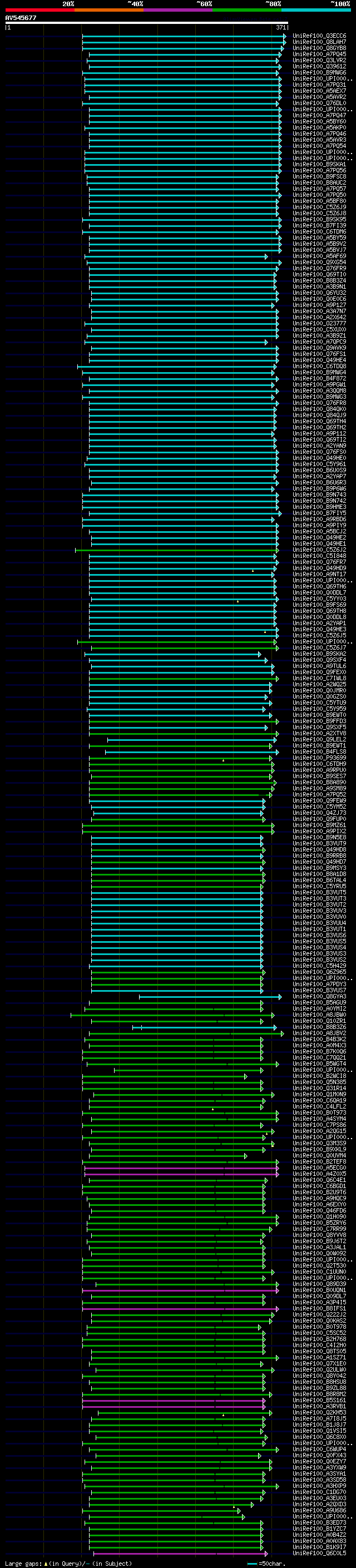Click the orange ~40% identity legend bar

tap(109, 10)
